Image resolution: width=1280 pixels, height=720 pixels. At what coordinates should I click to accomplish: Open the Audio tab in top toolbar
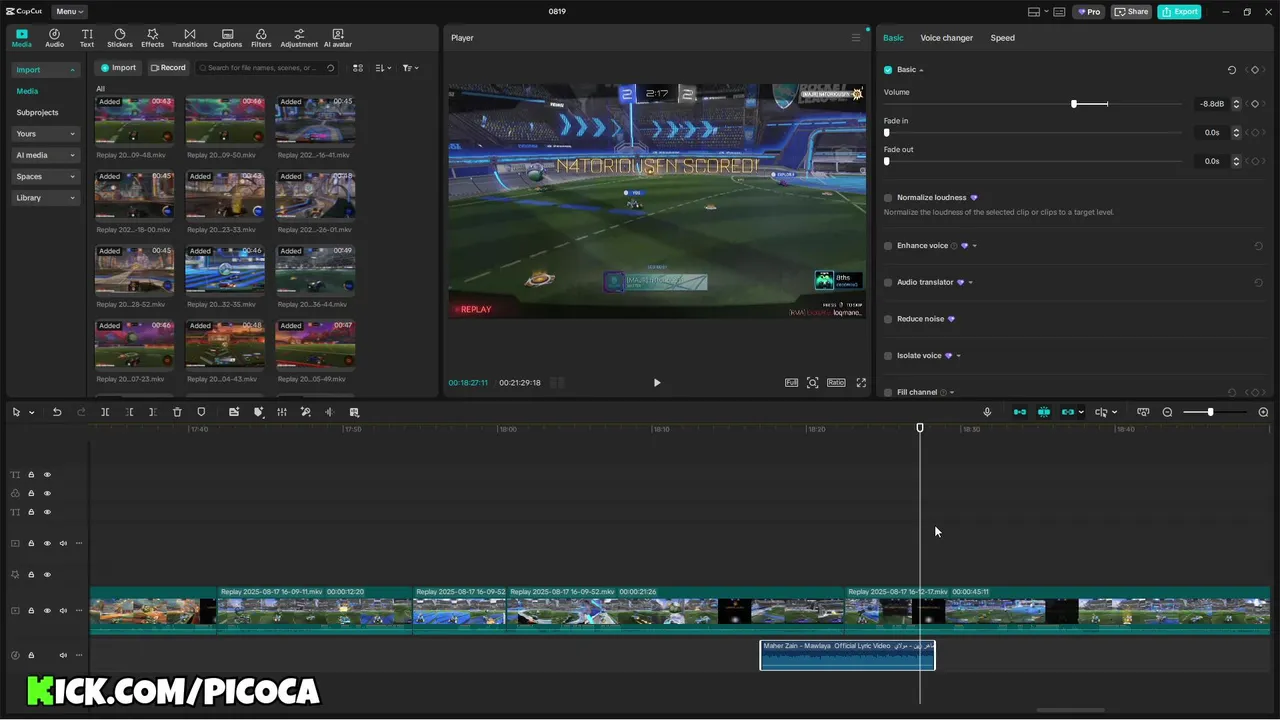pyautogui.click(x=54, y=38)
